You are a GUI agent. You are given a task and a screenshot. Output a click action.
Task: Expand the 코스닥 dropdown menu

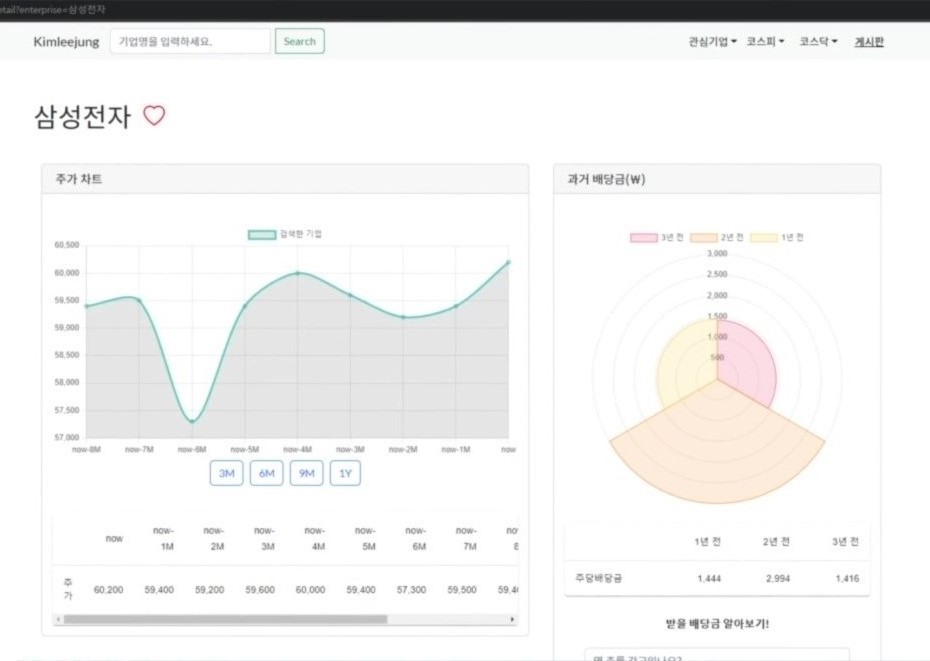coord(818,42)
